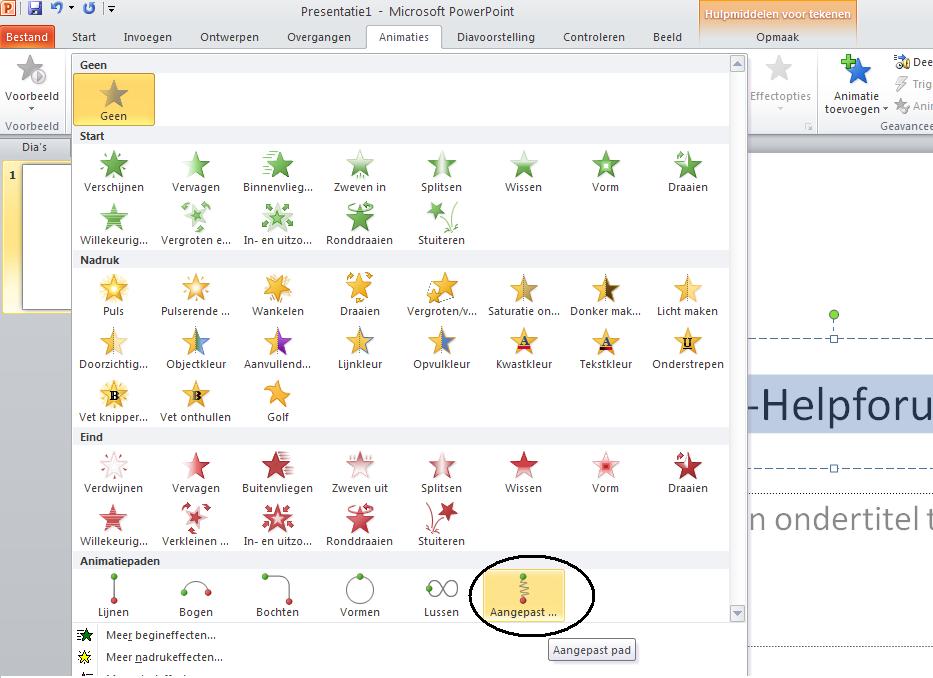Select the Puls emphasis effect
The height and width of the screenshot is (678, 933).
[x=114, y=295]
